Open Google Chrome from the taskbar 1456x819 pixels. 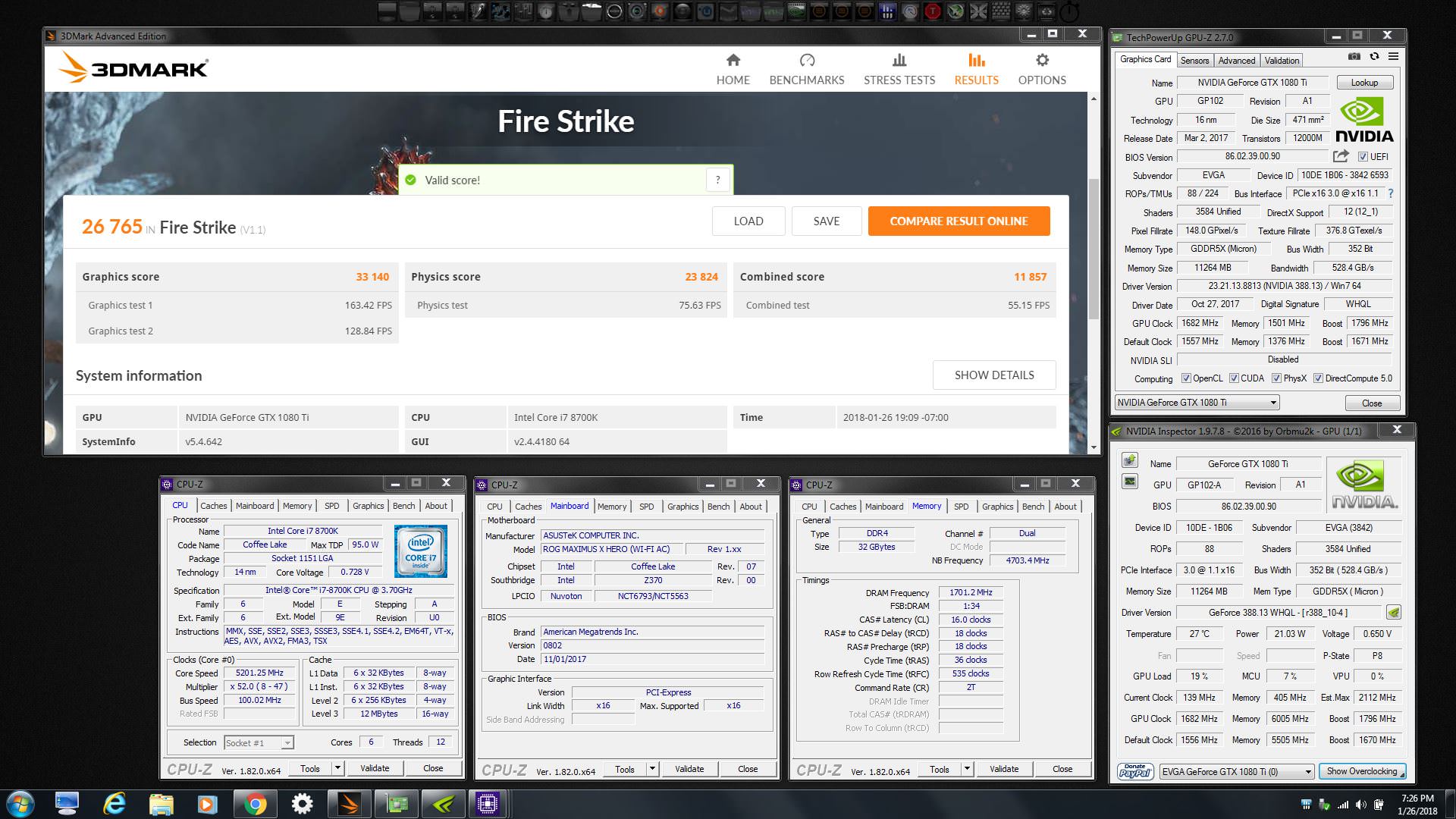255,804
